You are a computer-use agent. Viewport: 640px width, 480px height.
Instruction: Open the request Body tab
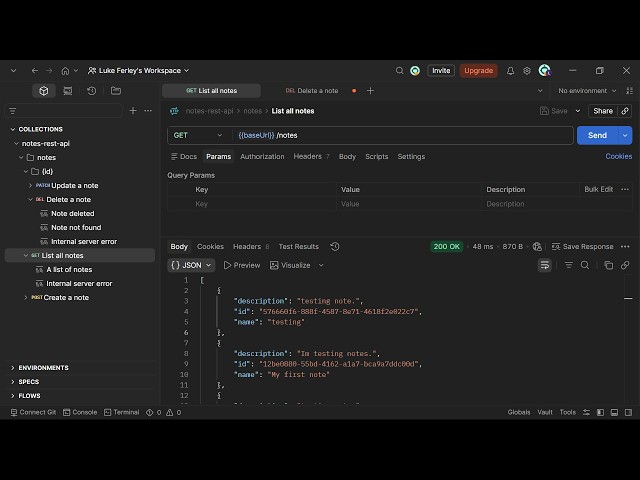(x=347, y=157)
